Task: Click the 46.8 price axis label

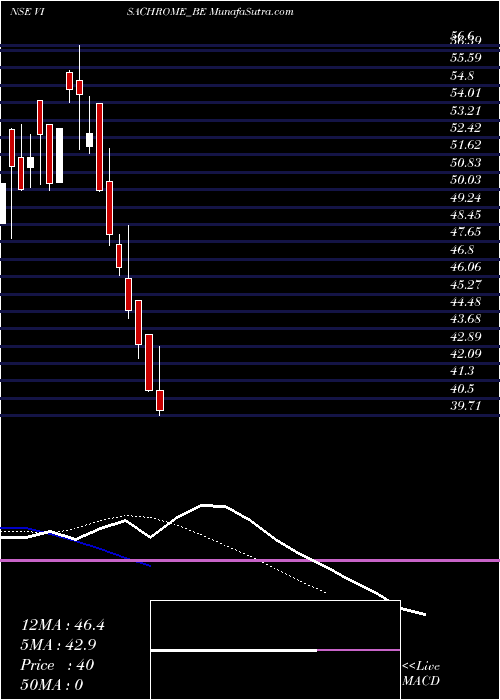Action: point(462,250)
